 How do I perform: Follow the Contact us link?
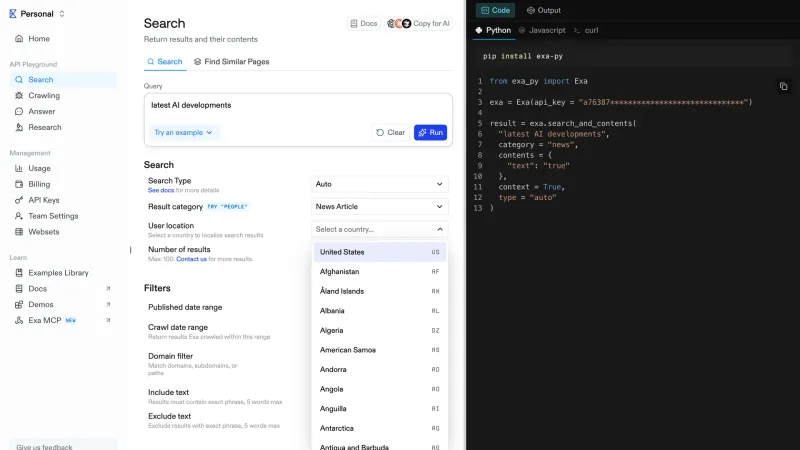tap(191, 259)
